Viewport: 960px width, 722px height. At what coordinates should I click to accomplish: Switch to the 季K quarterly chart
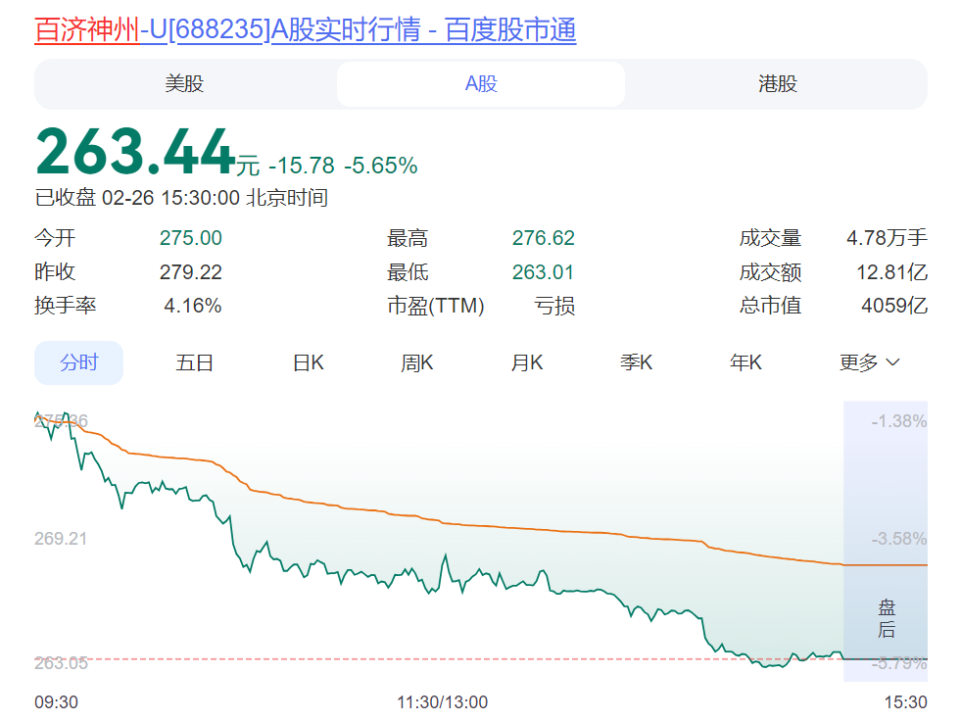coord(637,363)
